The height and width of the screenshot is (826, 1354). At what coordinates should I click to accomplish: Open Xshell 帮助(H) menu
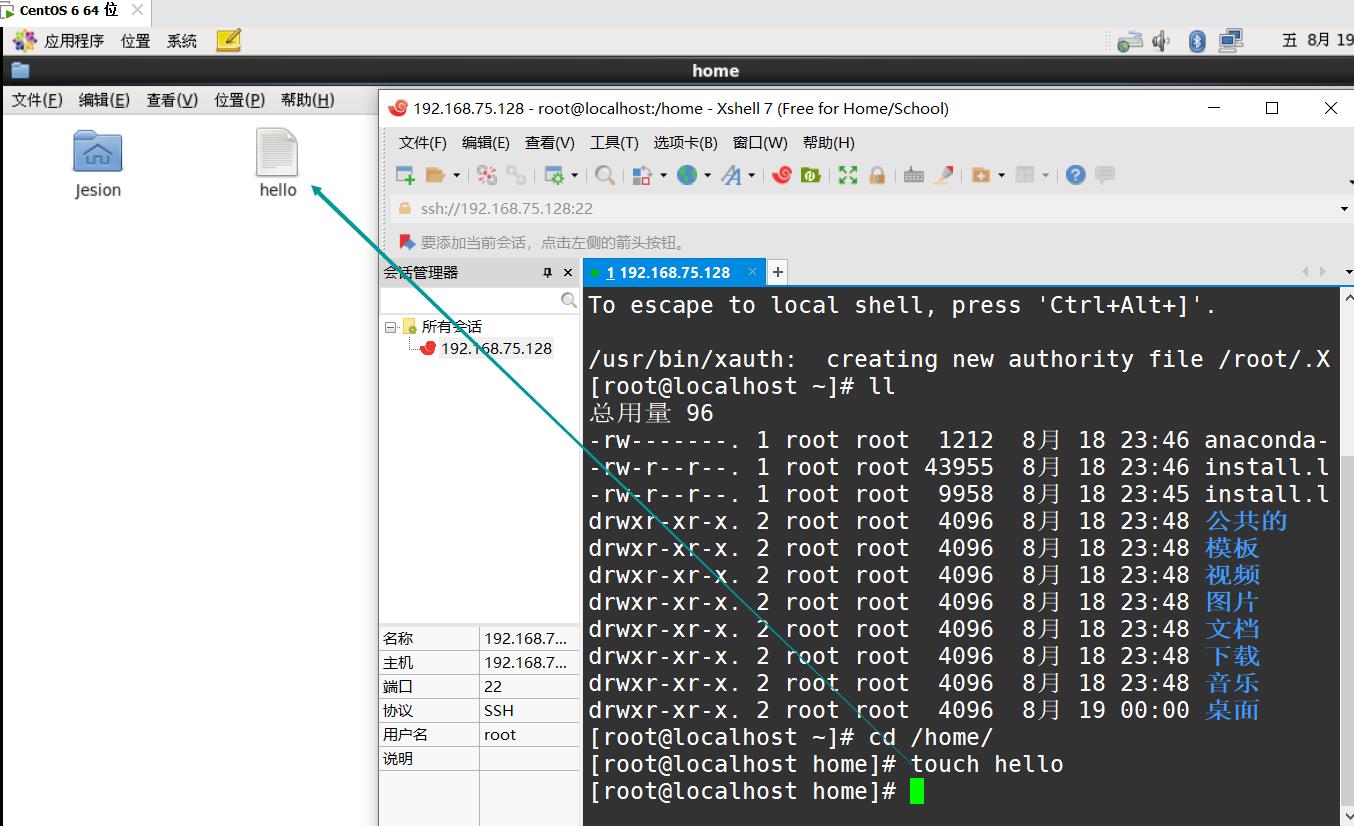click(829, 142)
